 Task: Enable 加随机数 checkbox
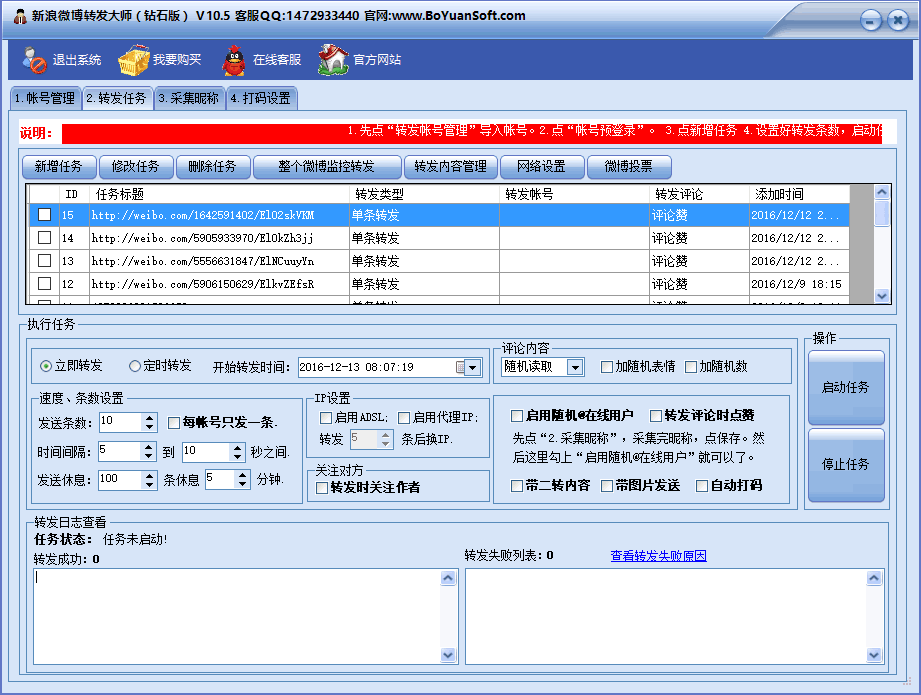(691, 367)
